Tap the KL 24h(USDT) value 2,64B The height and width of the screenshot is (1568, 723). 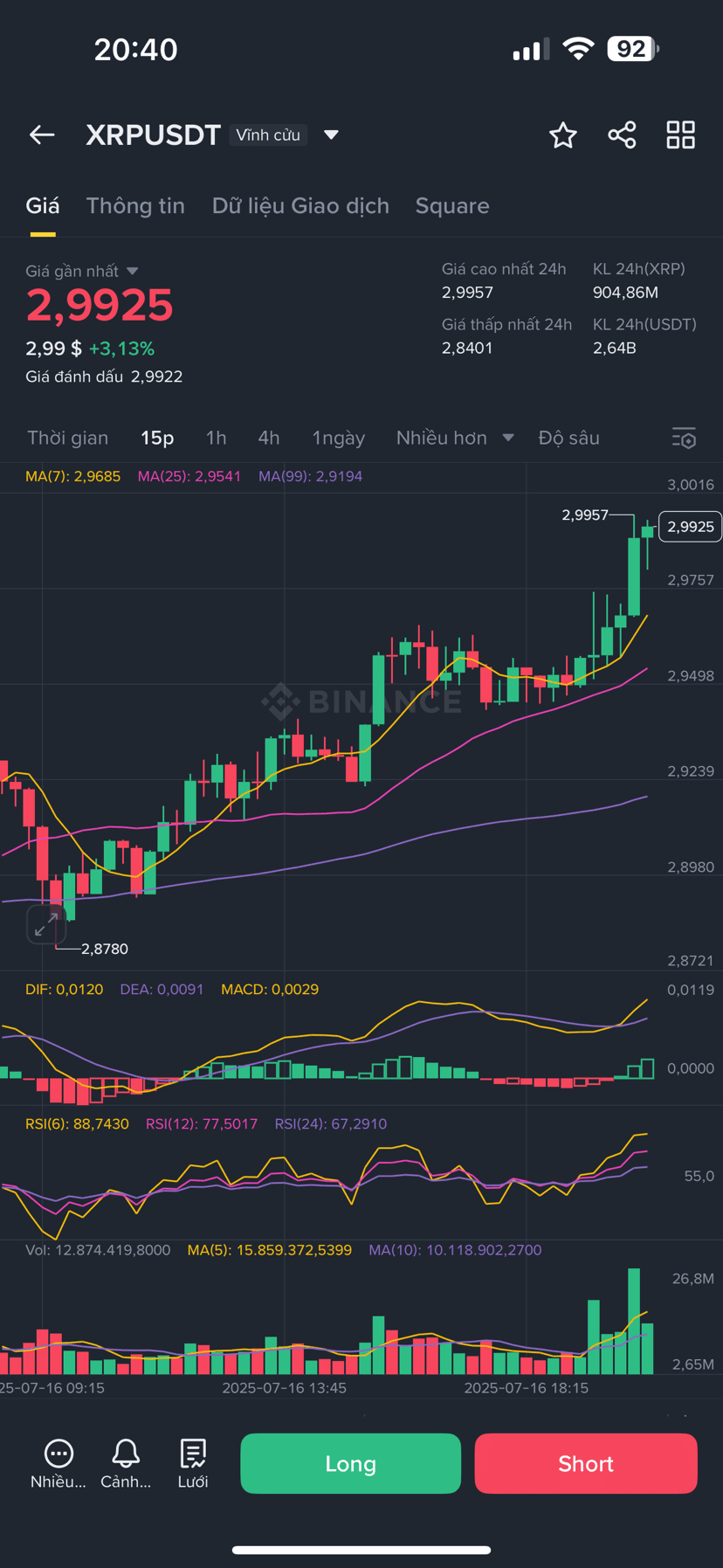coord(615,348)
